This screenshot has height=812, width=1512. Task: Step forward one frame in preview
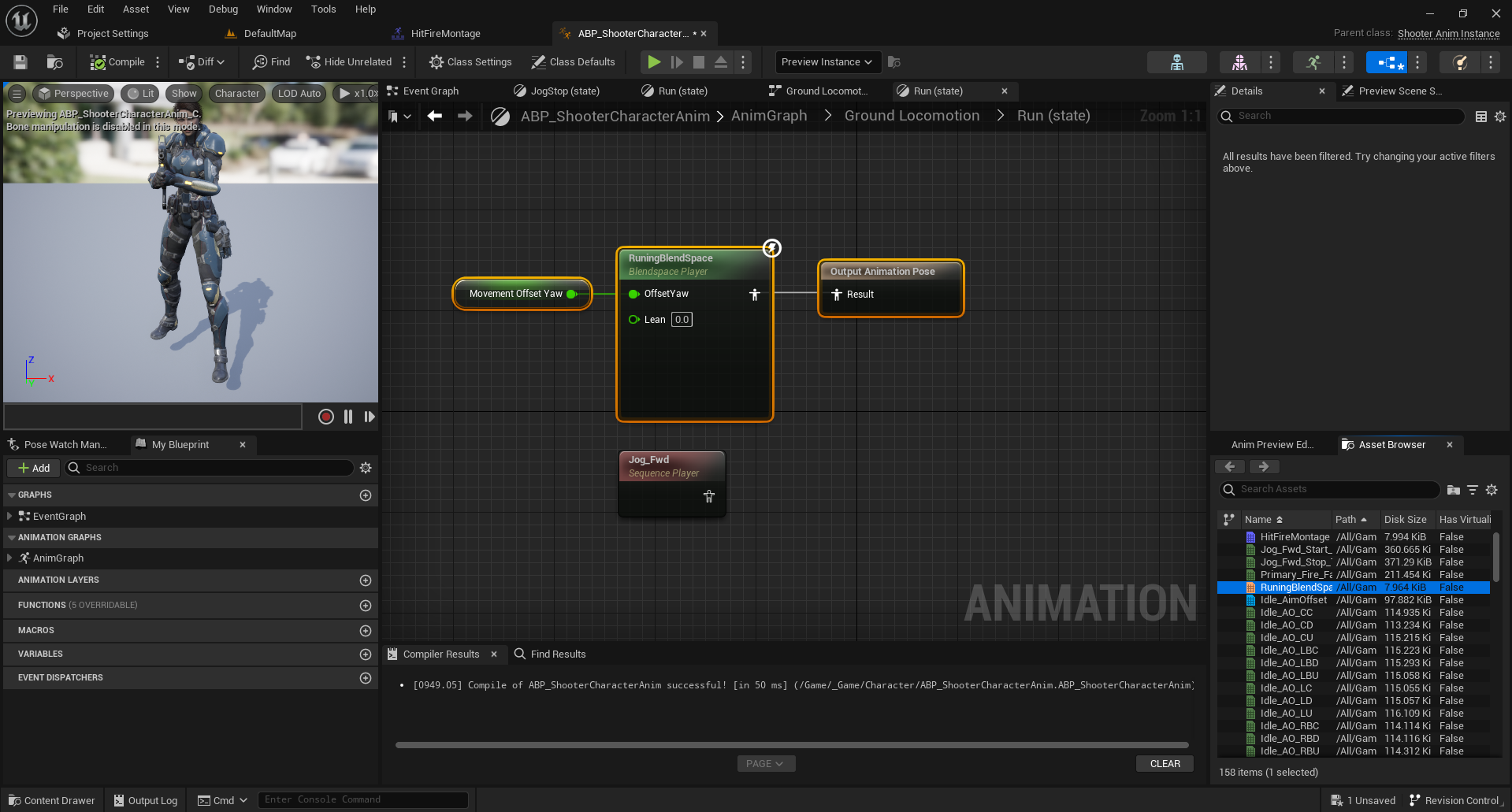pos(370,417)
